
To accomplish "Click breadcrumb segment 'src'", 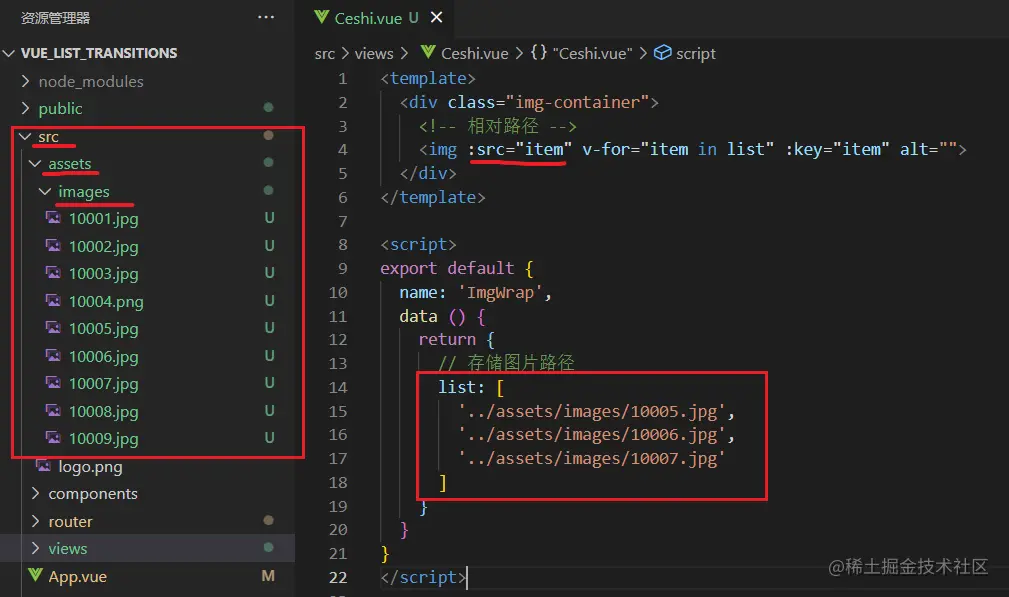I will [324, 53].
